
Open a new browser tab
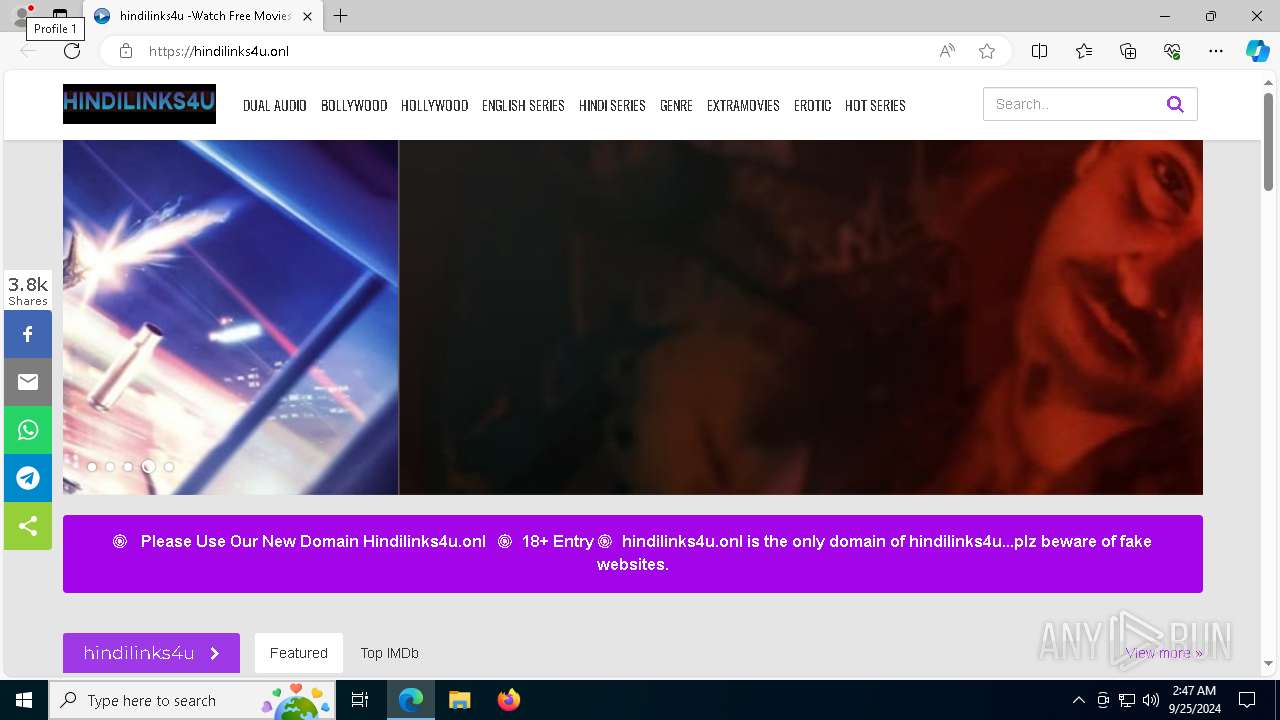(341, 16)
